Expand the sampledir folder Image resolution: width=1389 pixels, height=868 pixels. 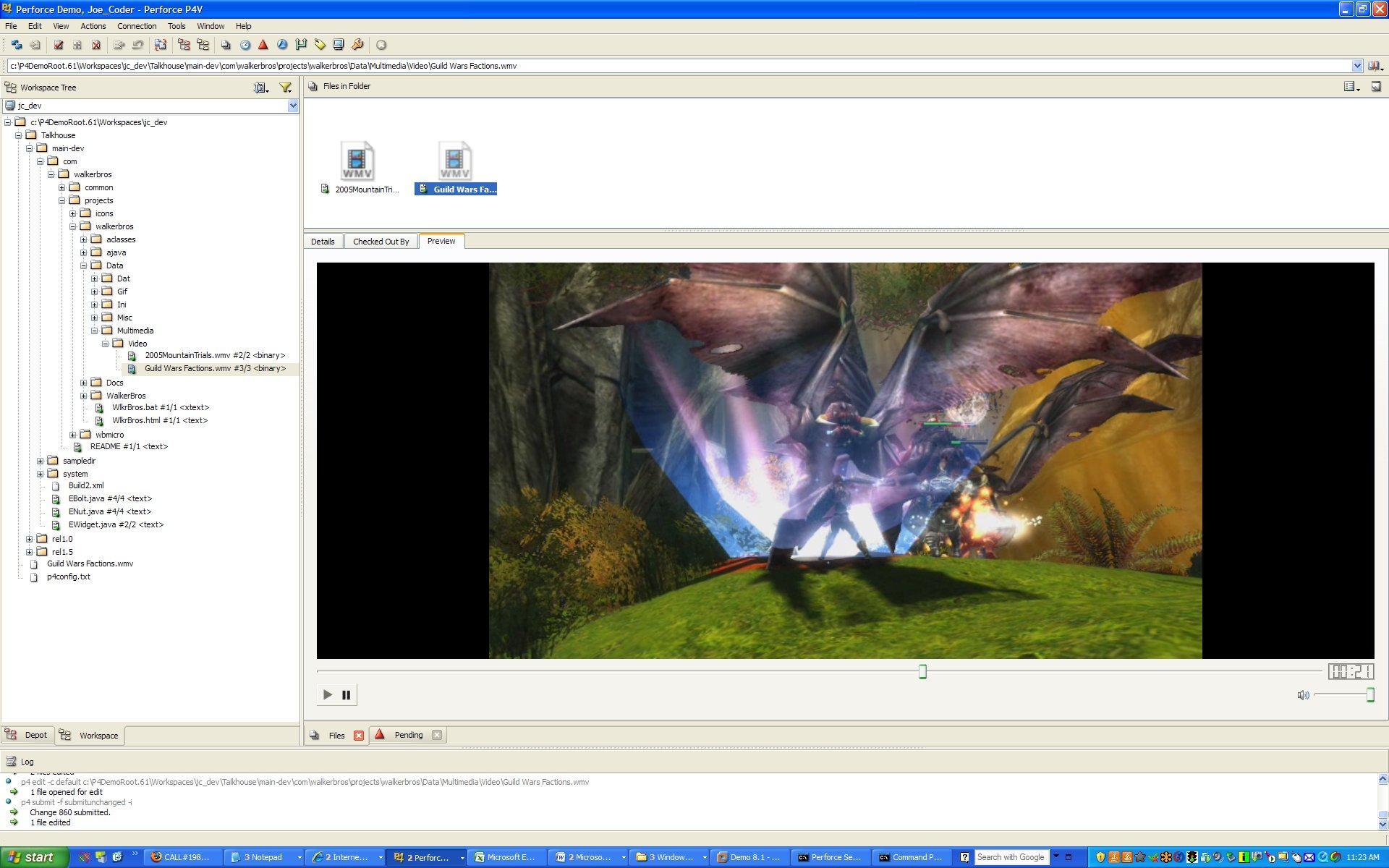click(x=41, y=461)
